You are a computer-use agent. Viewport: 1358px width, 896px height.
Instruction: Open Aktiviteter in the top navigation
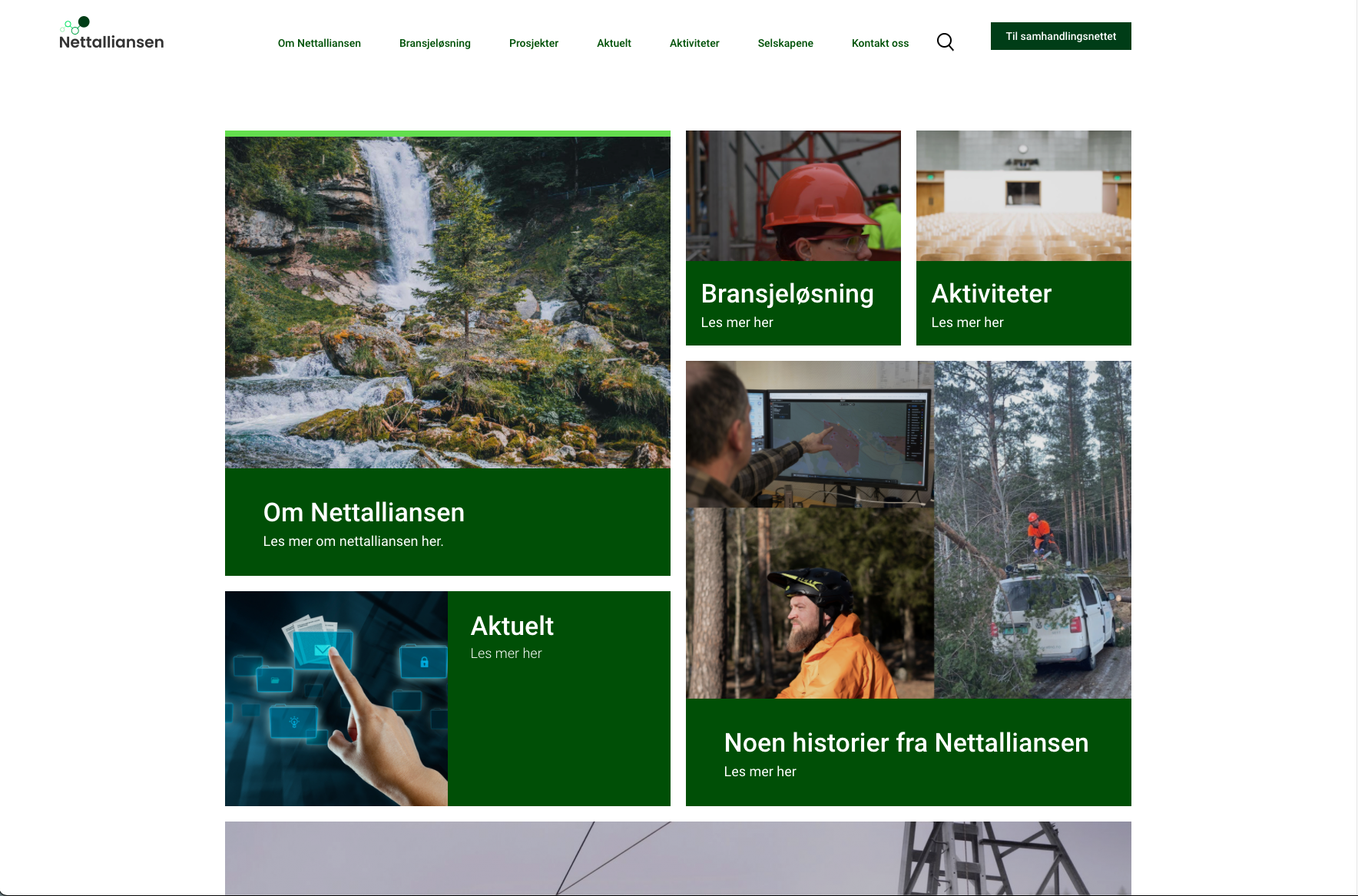(694, 43)
